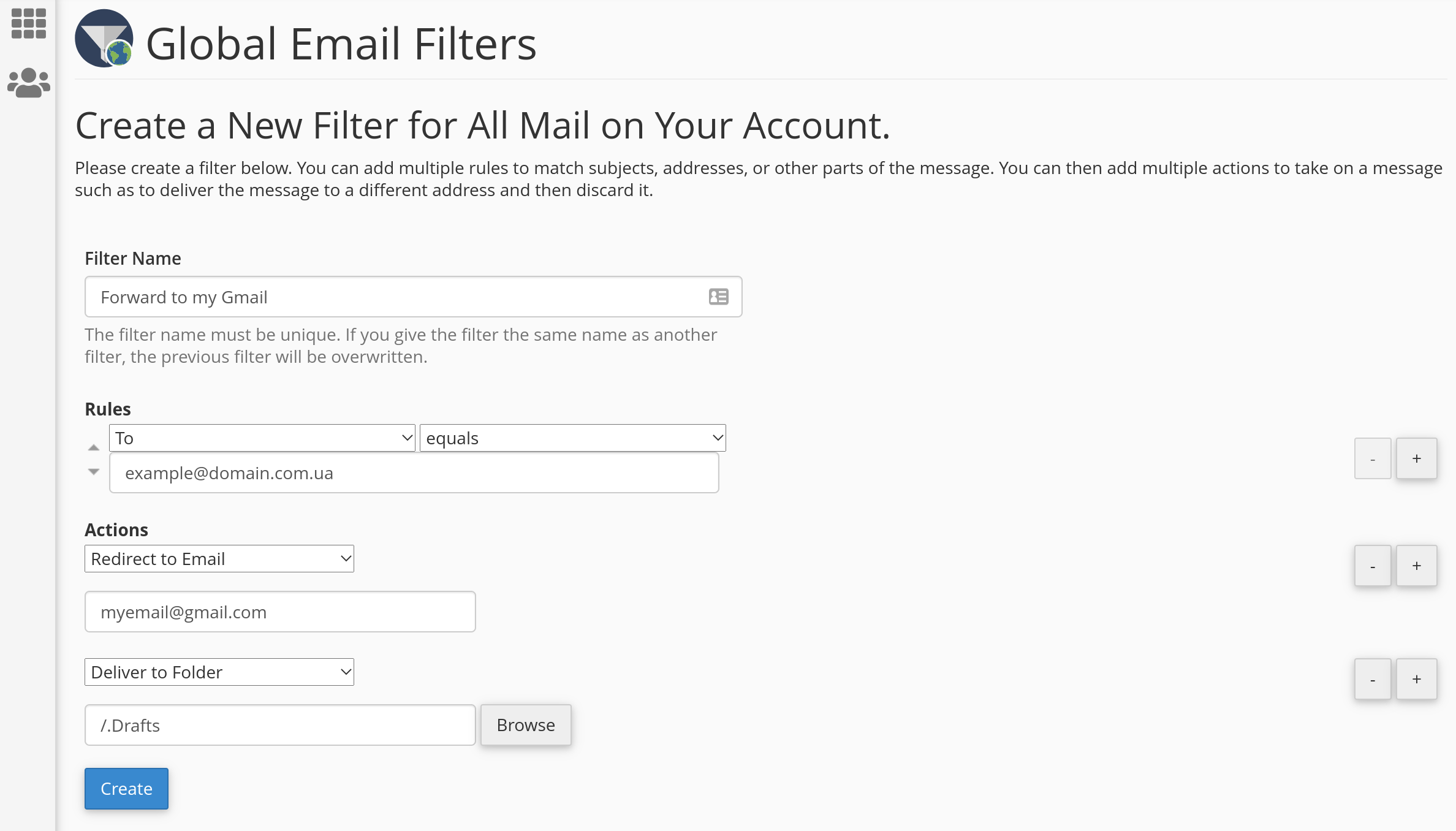This screenshot has width=1456, height=831.
Task: Open the applications grid icon in sidebar
Action: coord(28,24)
